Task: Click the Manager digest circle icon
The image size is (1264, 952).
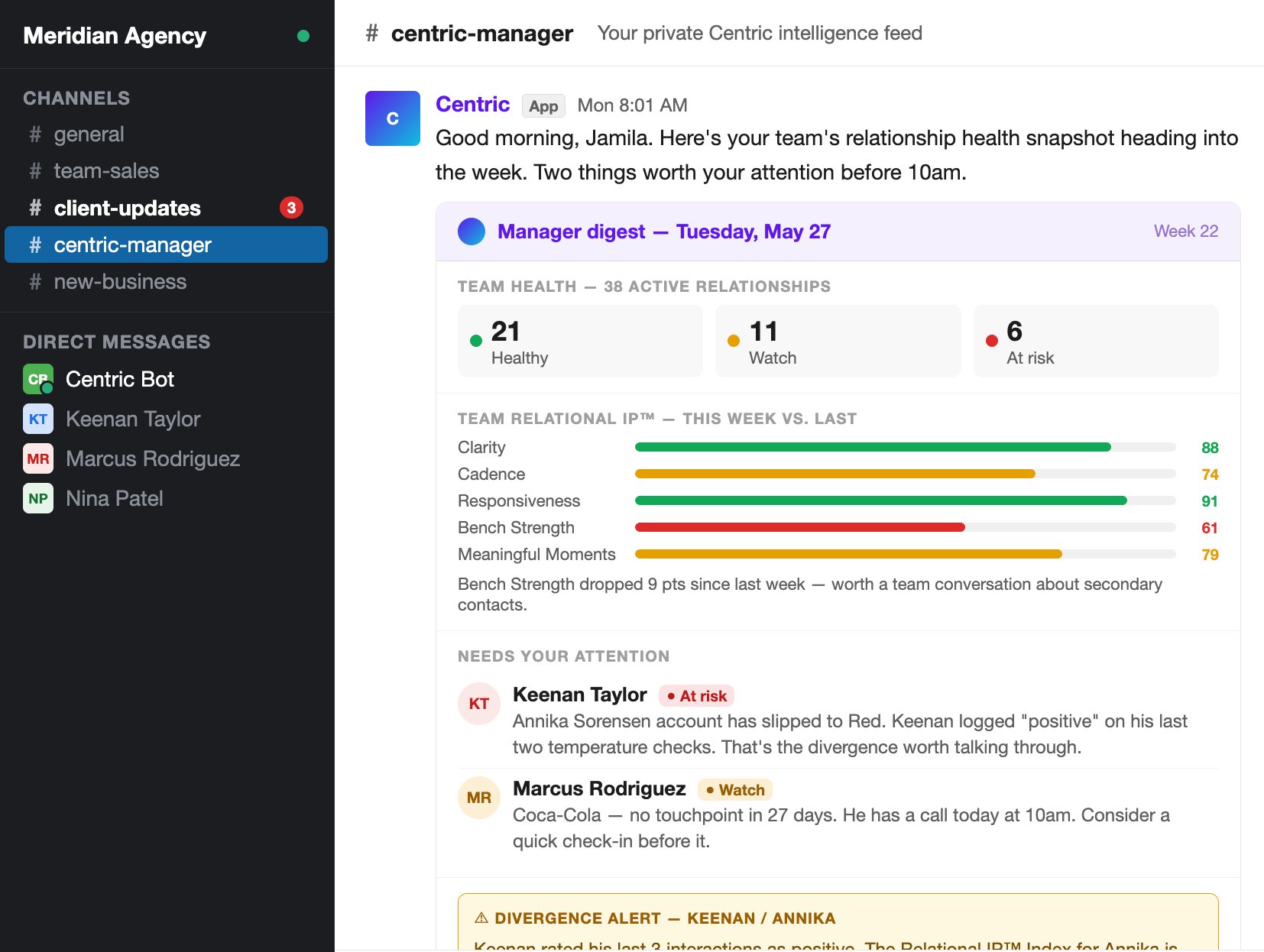Action: click(x=472, y=232)
